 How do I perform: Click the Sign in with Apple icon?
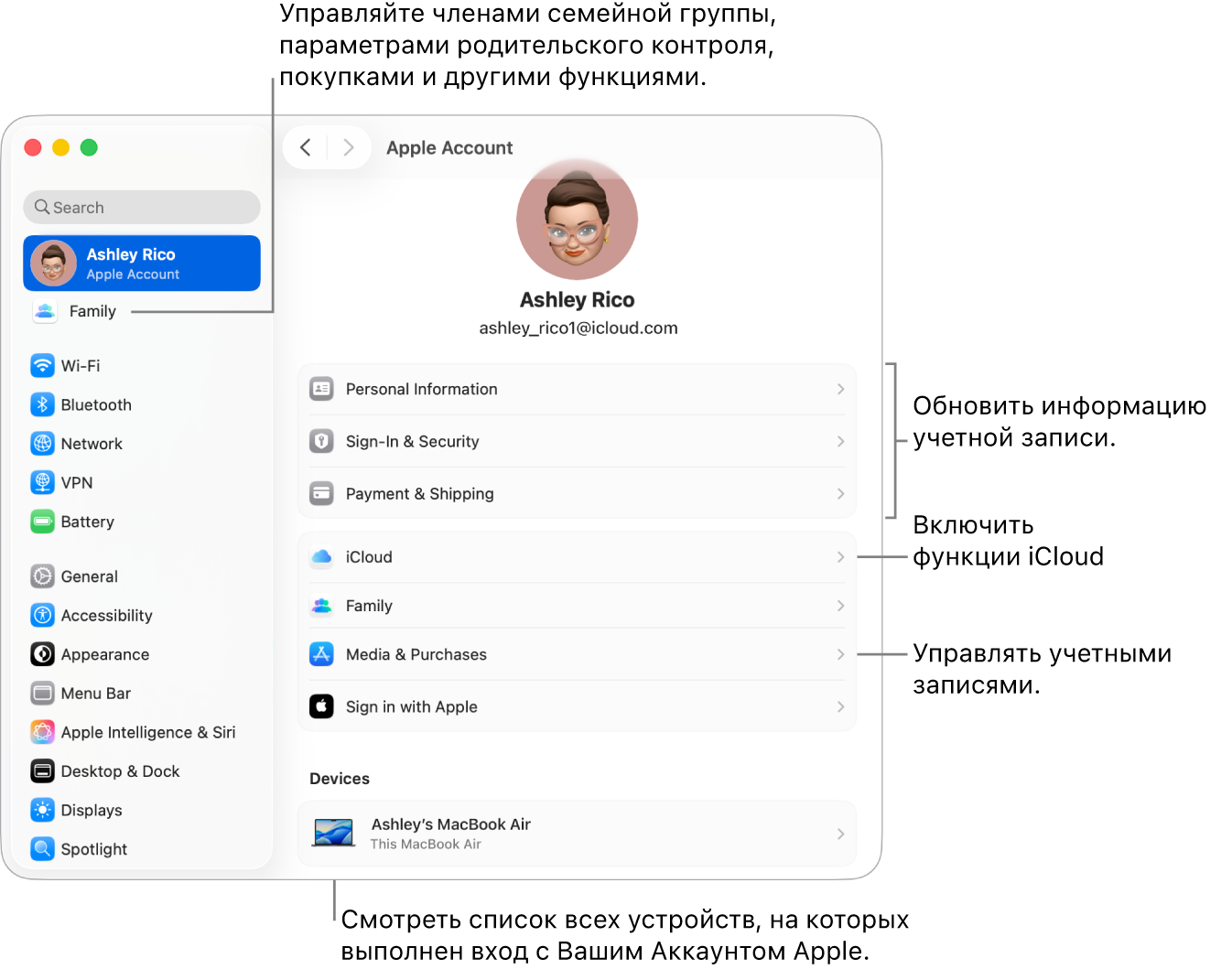pyautogui.click(x=321, y=706)
